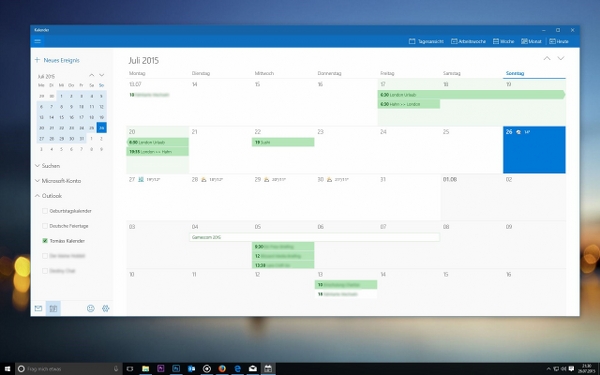Open the 6:30 London Urlaub event on 17th

(471, 95)
